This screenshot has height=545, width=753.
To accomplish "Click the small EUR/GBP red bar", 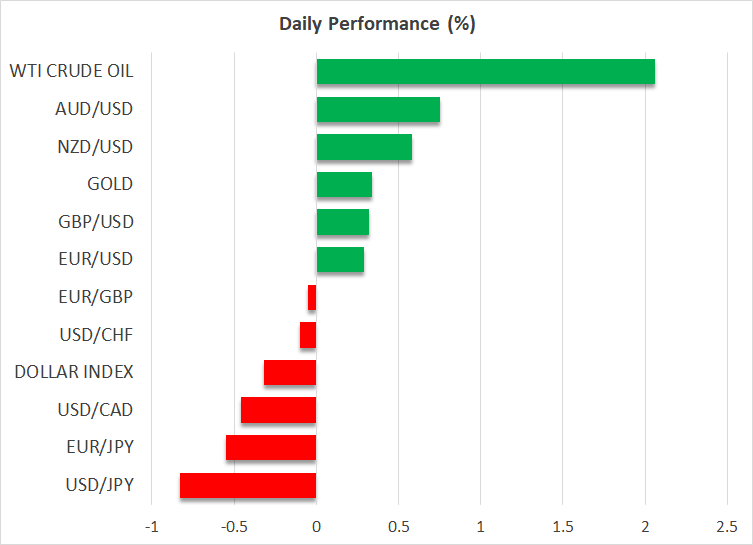I will 312,297.
